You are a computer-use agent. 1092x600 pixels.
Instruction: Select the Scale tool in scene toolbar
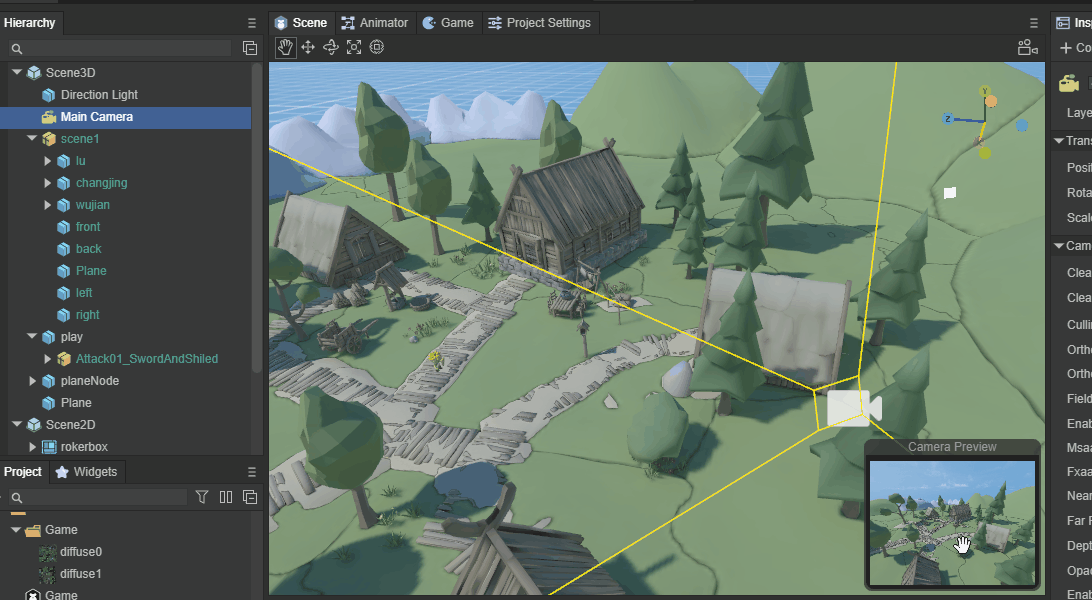point(354,47)
